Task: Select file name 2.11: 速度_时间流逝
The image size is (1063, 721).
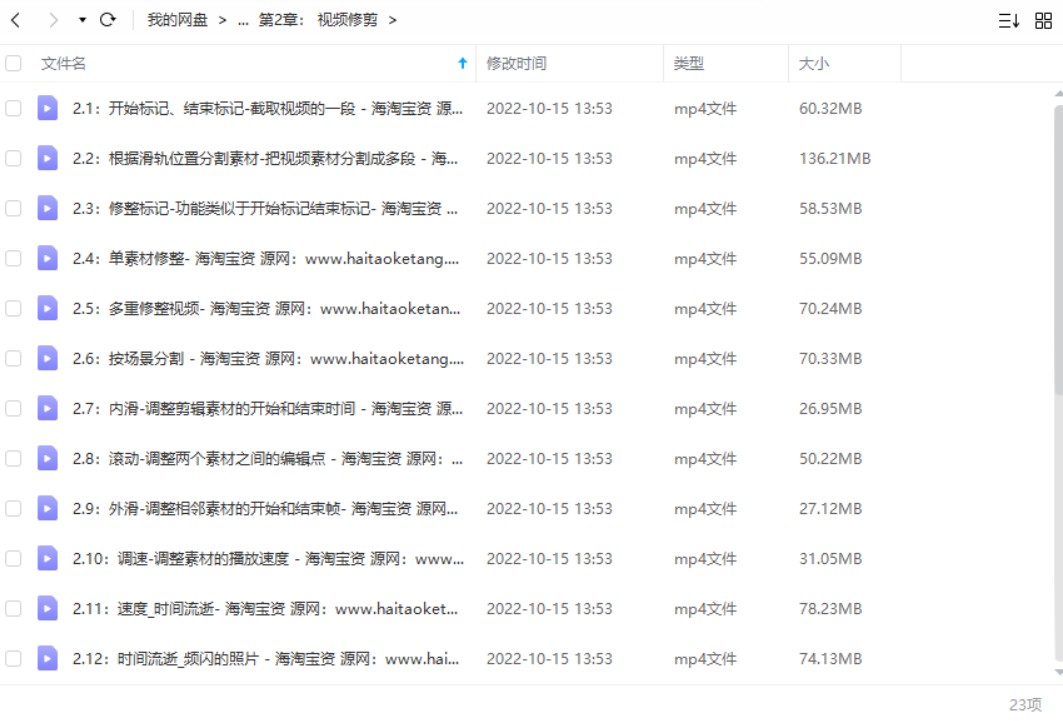Action: [x=265, y=609]
